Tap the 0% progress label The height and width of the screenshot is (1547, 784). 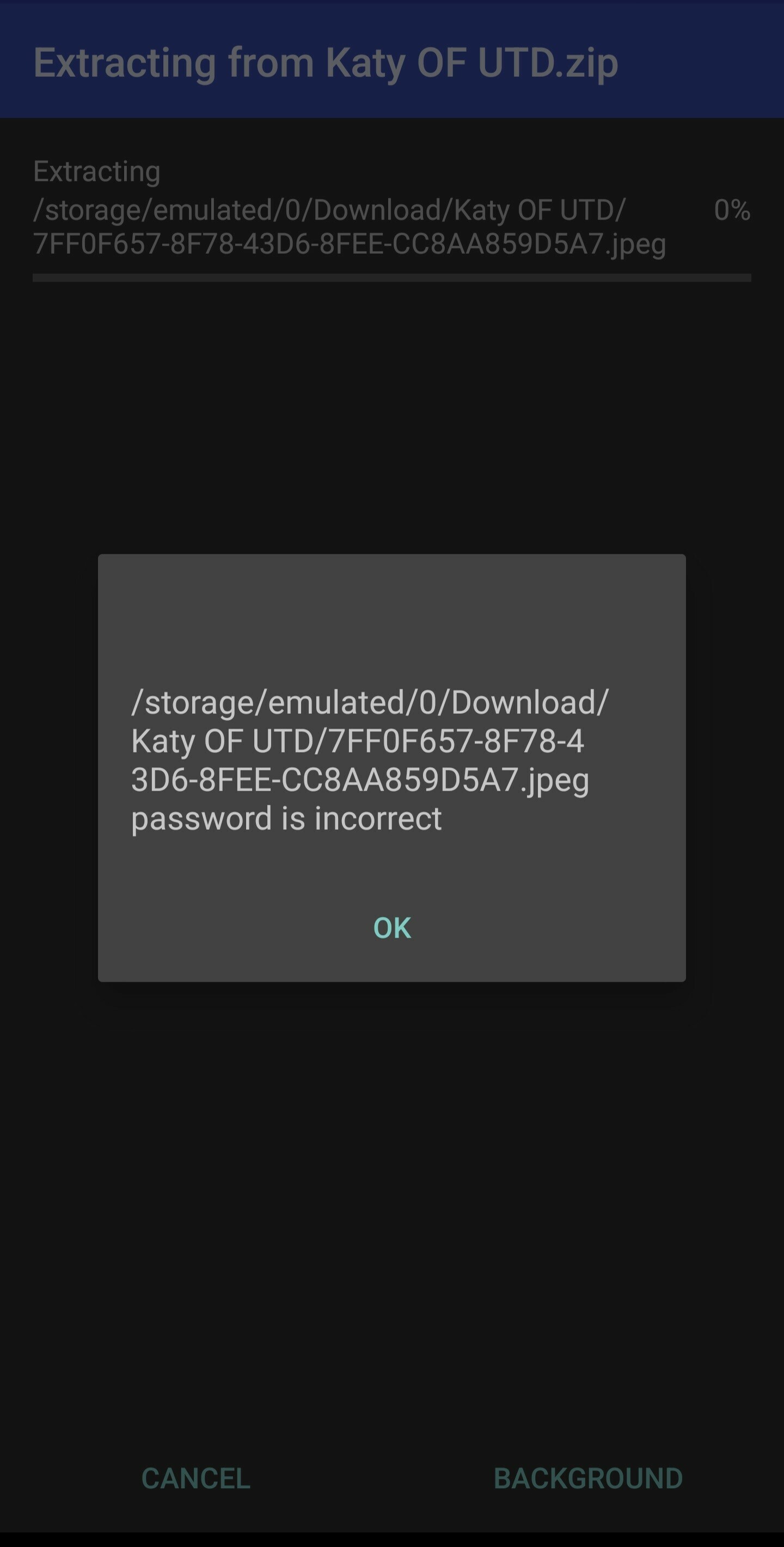tap(732, 210)
